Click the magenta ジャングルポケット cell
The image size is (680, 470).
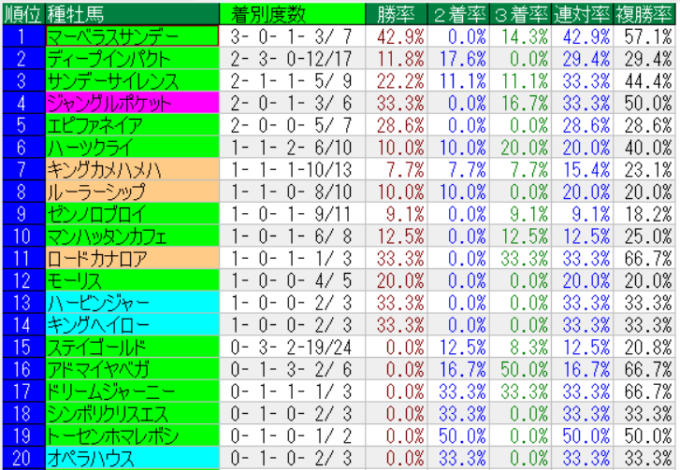click(130, 102)
